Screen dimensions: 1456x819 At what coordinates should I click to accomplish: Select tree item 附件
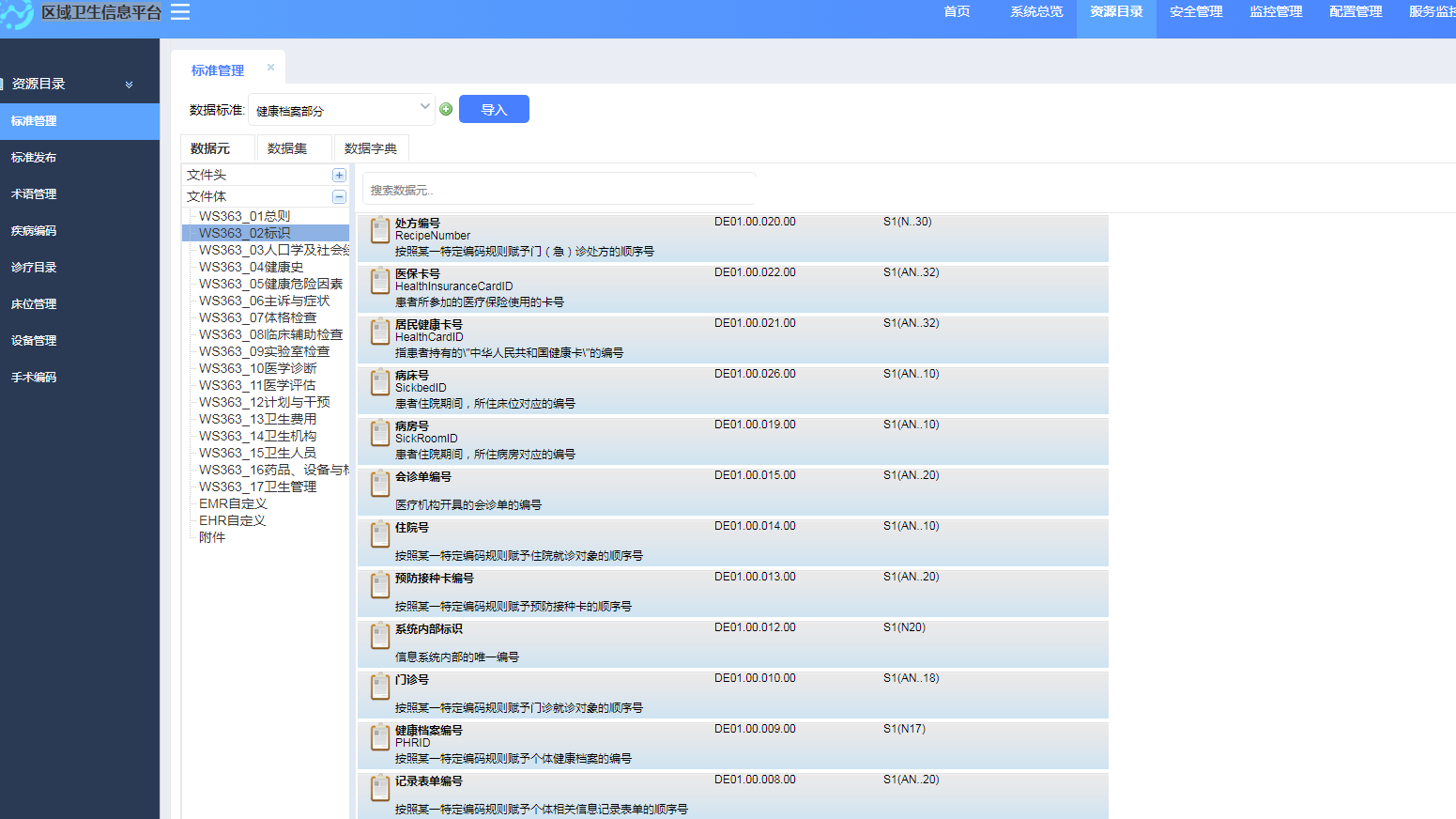[x=212, y=537]
